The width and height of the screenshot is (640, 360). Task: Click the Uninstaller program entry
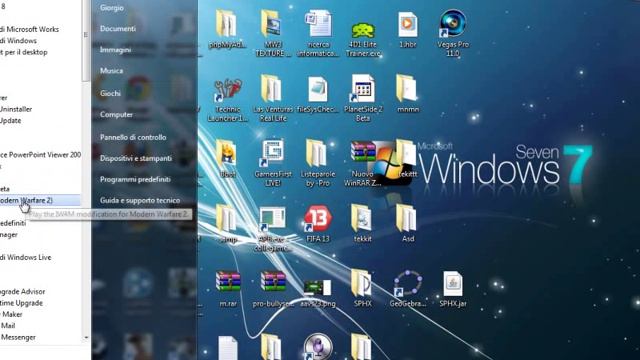16,109
